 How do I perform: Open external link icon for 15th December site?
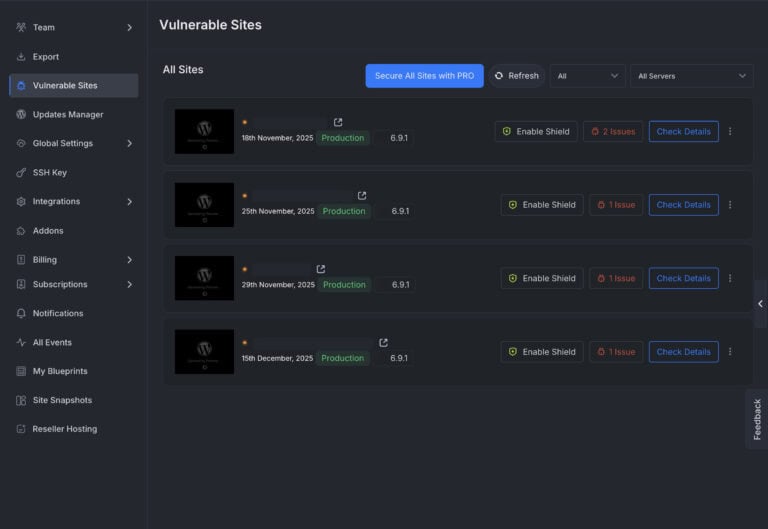pyautogui.click(x=383, y=342)
